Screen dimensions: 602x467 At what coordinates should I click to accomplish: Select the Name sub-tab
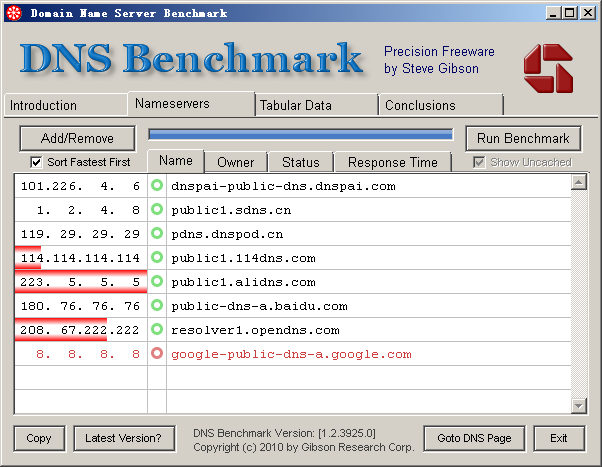[176, 161]
